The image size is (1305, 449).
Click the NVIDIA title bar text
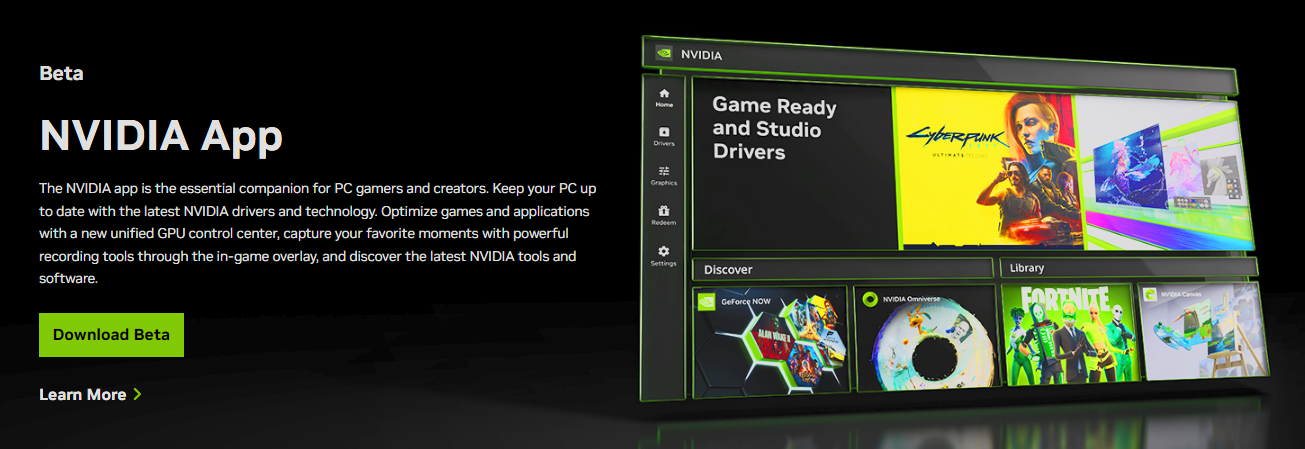701,55
